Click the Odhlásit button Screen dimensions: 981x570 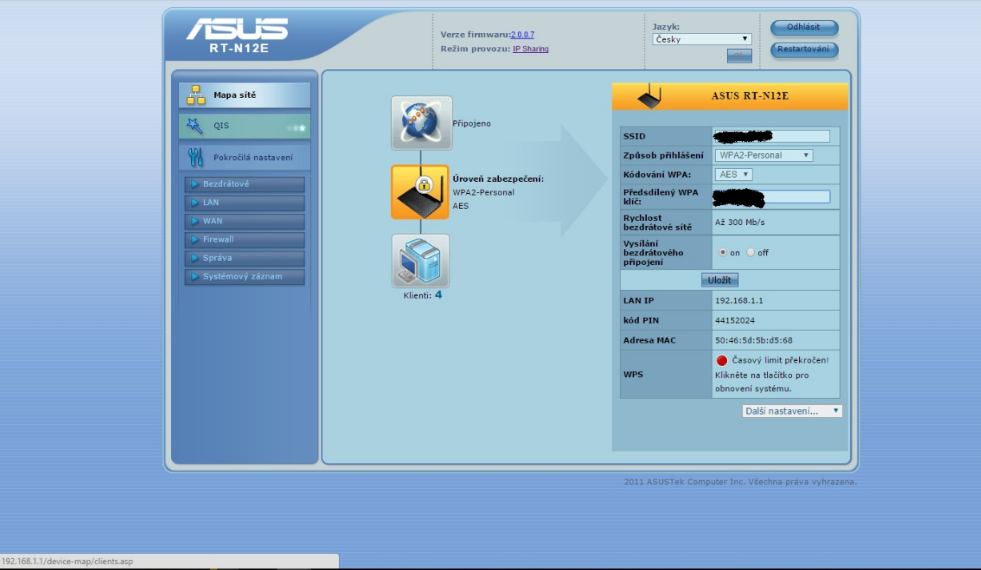tap(804, 27)
